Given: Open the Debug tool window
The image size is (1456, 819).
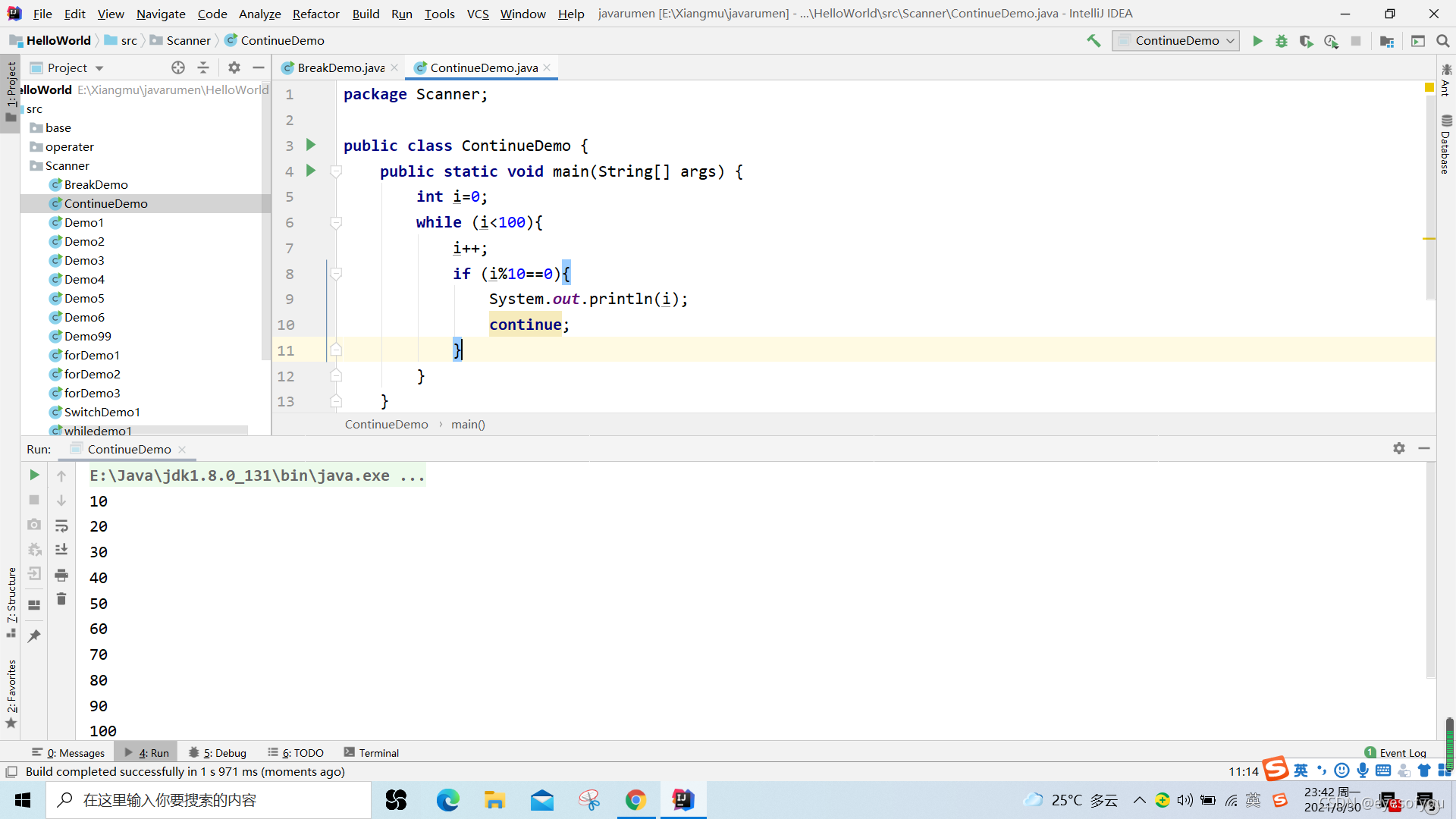Looking at the screenshot, I should pos(218,752).
